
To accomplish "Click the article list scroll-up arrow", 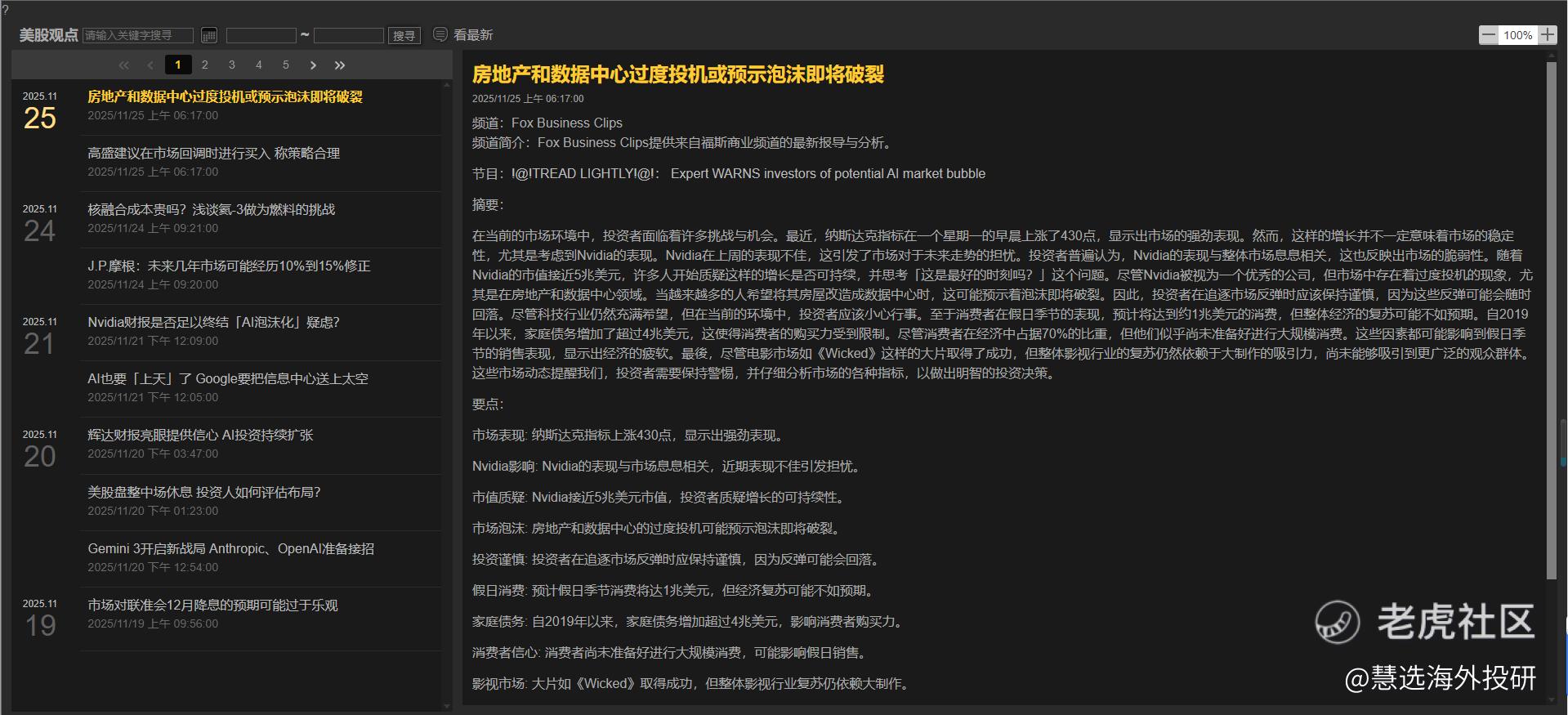I will pos(446,85).
